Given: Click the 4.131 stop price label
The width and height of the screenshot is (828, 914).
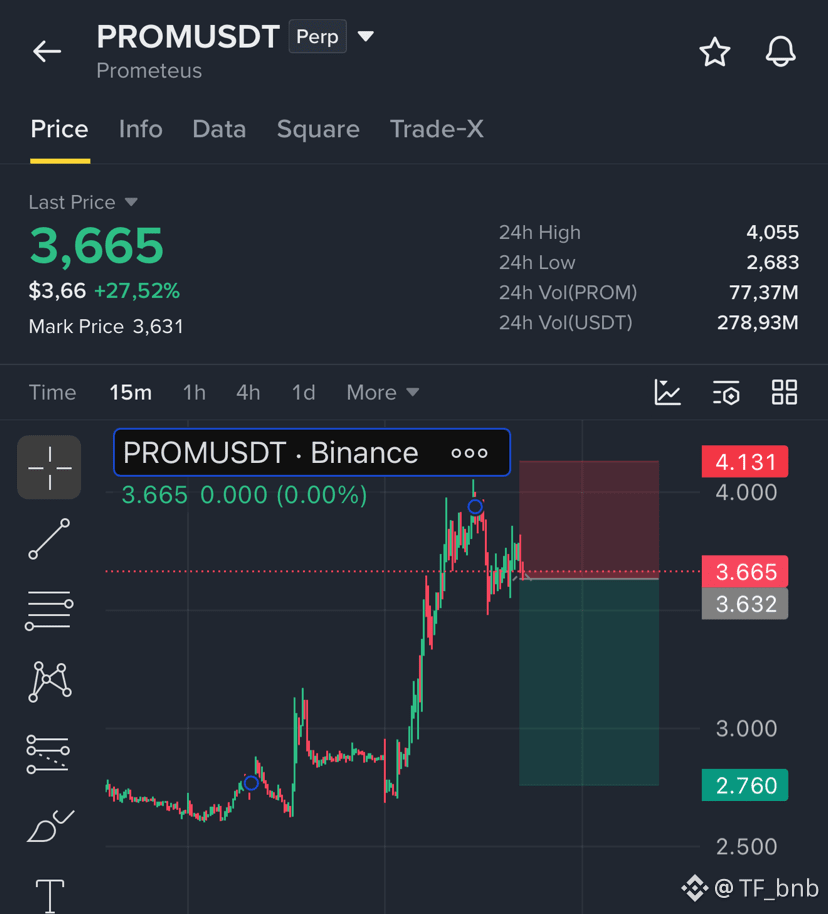Looking at the screenshot, I should (x=745, y=462).
